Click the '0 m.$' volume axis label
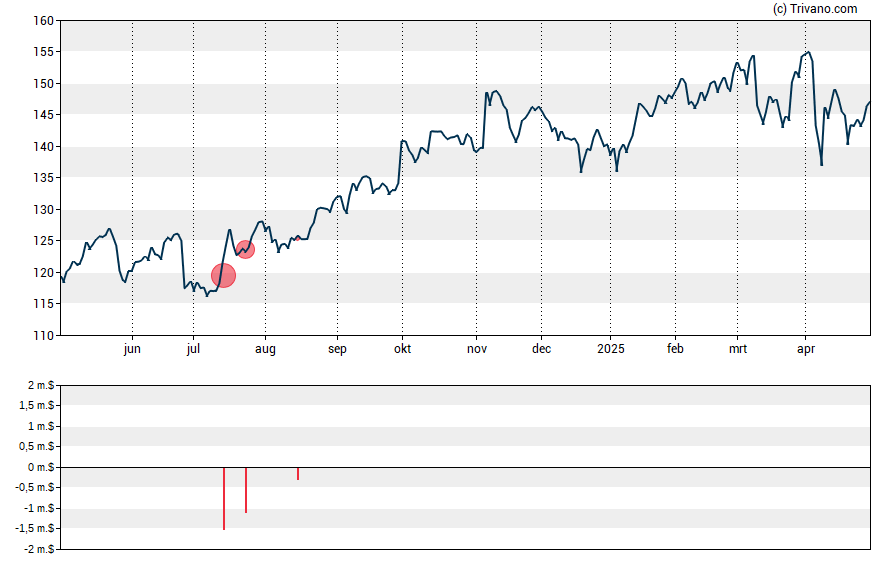The width and height of the screenshot is (888, 565). 41,467
